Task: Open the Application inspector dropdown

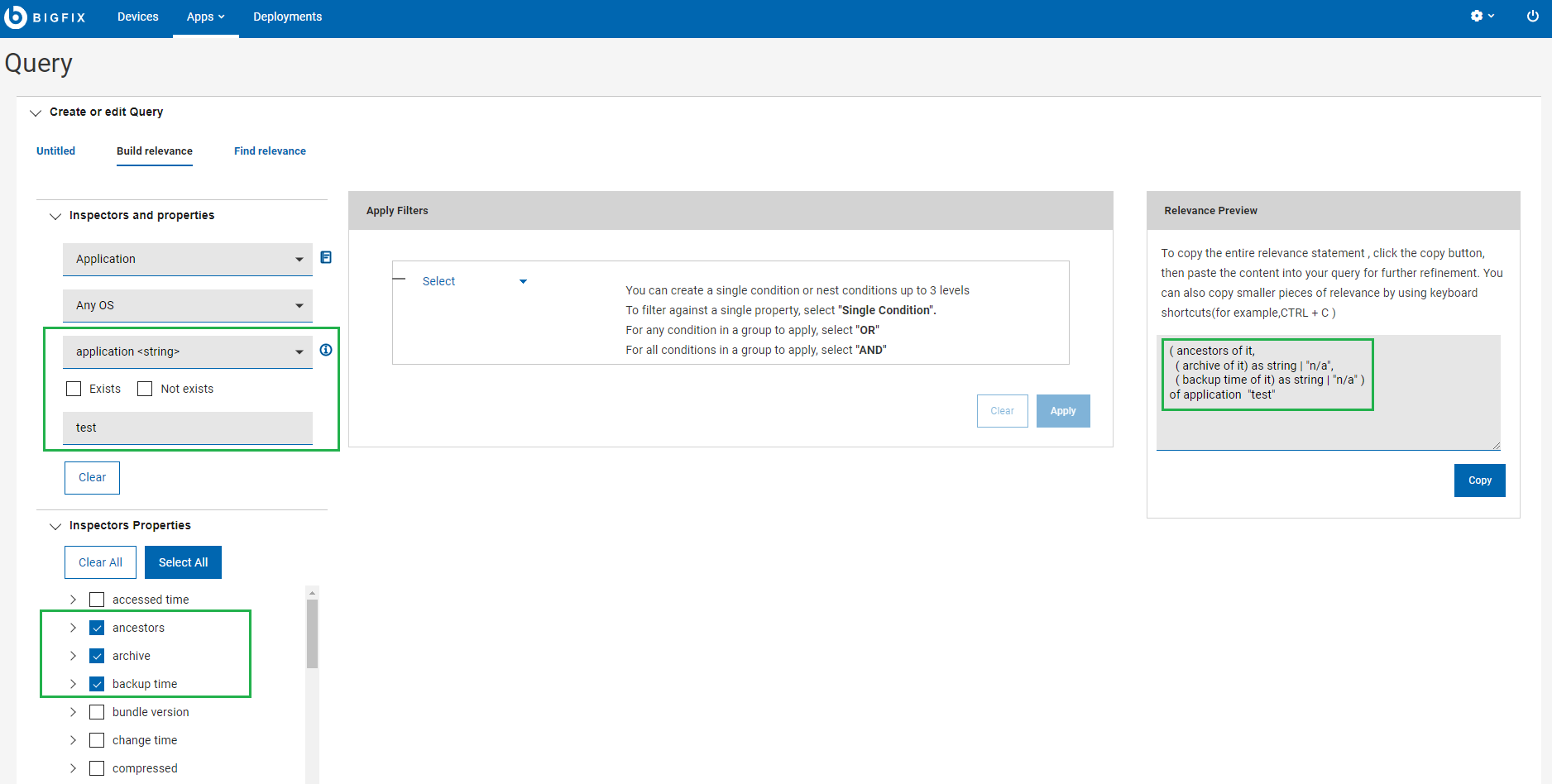Action: point(187,260)
